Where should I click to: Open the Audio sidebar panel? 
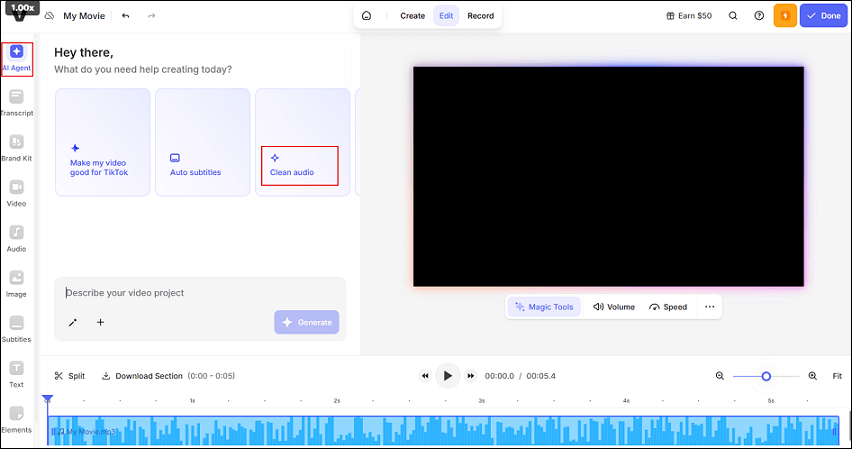(16, 239)
